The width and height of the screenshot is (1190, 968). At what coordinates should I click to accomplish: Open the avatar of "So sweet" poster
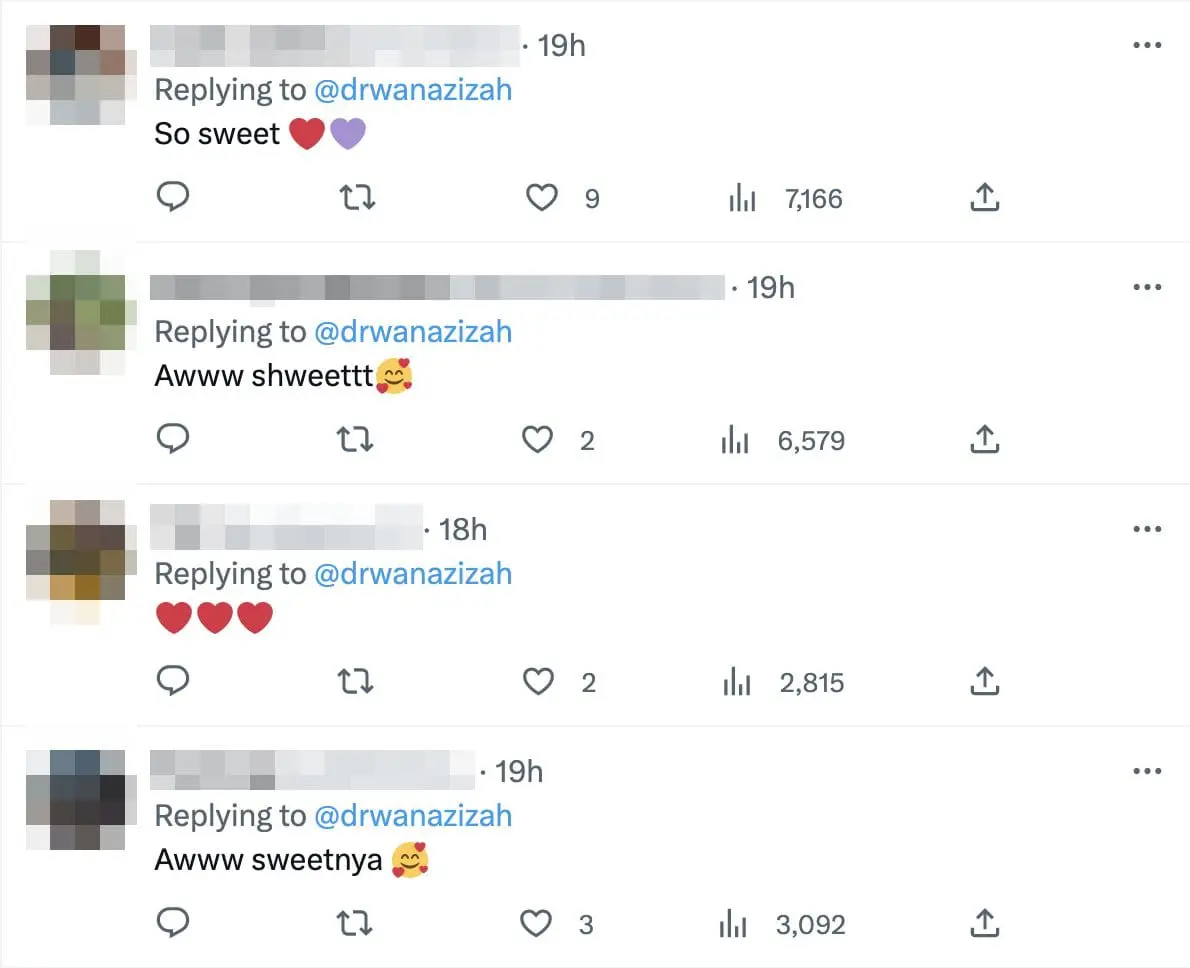(75, 75)
